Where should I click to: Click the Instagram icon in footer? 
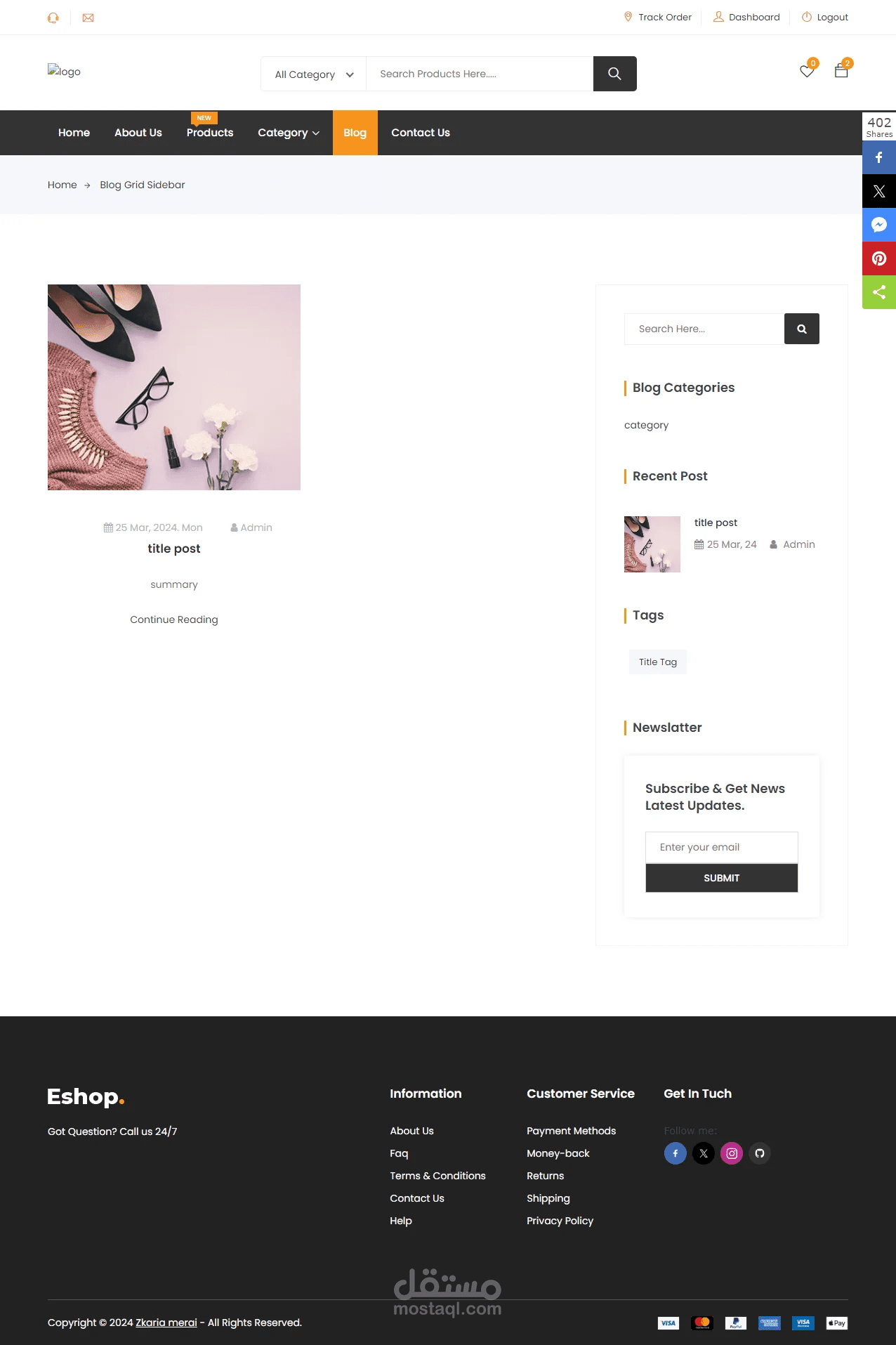(x=732, y=1153)
